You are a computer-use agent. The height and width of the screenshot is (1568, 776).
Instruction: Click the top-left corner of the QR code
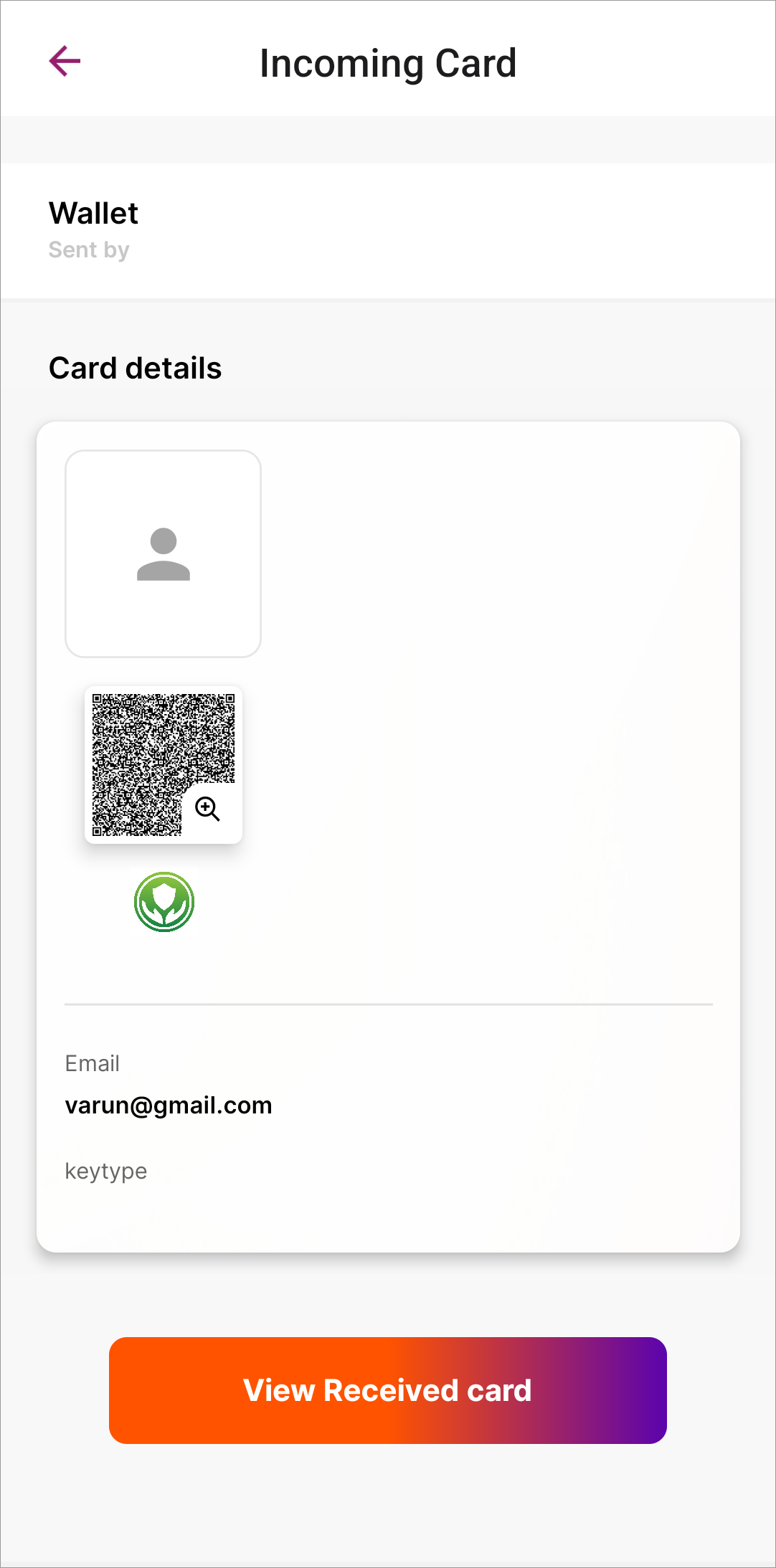click(x=100, y=700)
